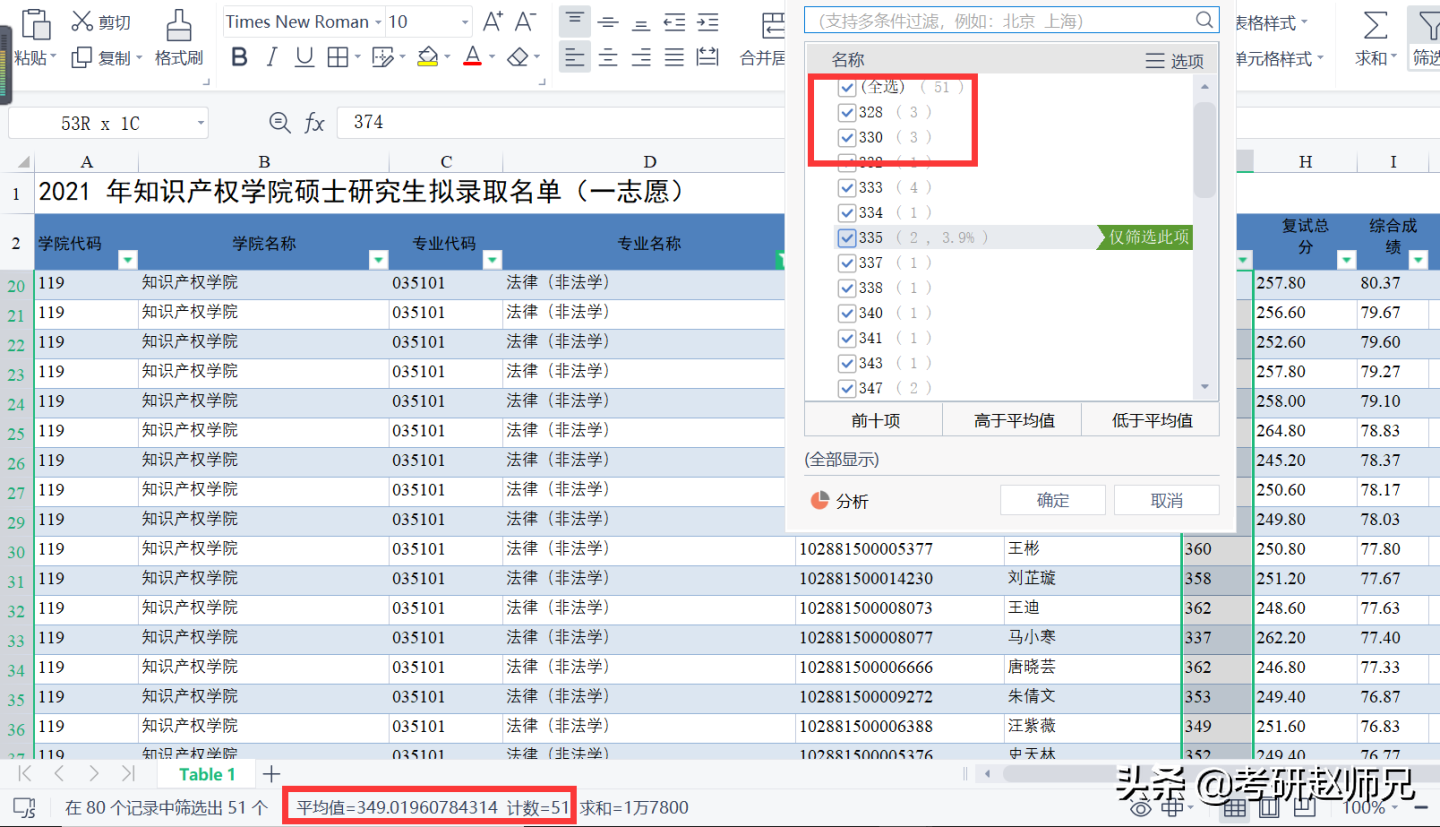Click the Copy icon
This screenshot has height=827, width=1440.
pos(82,58)
